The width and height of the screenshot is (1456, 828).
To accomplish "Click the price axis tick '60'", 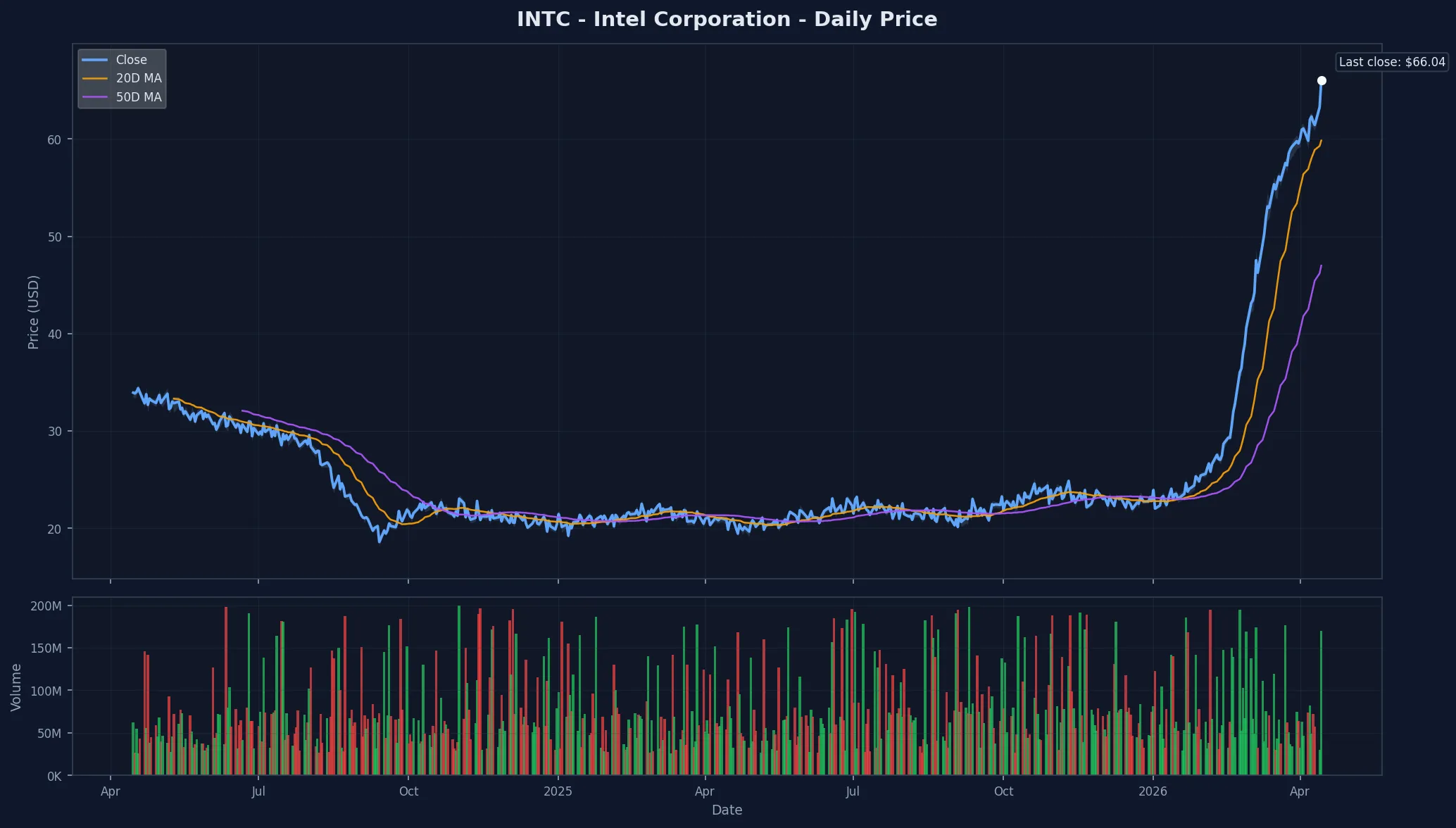I will pos(54,139).
